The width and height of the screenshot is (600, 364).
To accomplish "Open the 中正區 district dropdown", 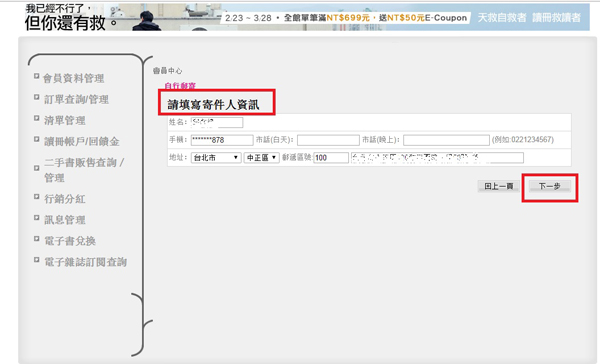I will [x=262, y=158].
